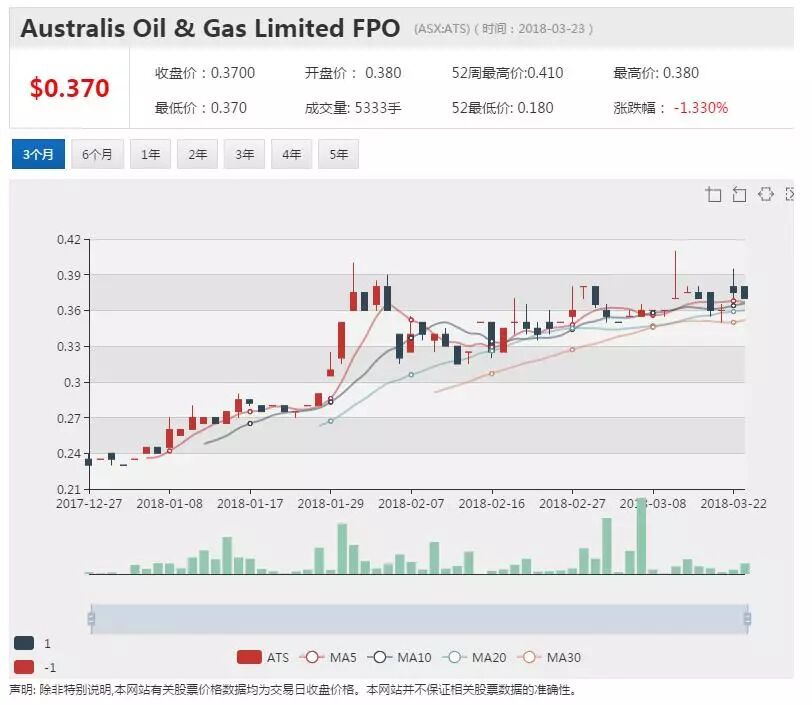Viewport: 812px width, 705px height.
Task: Click the 声明 disclaimer text at bottom
Action: [293, 690]
